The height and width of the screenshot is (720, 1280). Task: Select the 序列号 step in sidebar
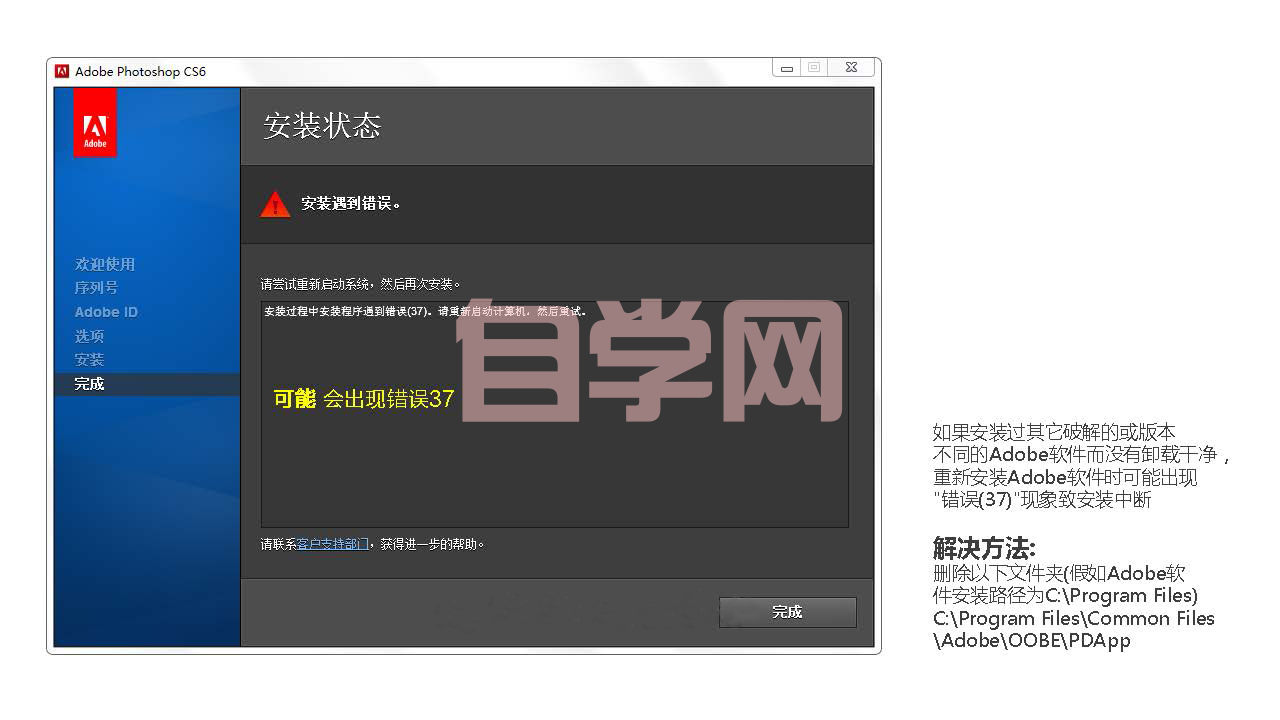[x=96, y=288]
